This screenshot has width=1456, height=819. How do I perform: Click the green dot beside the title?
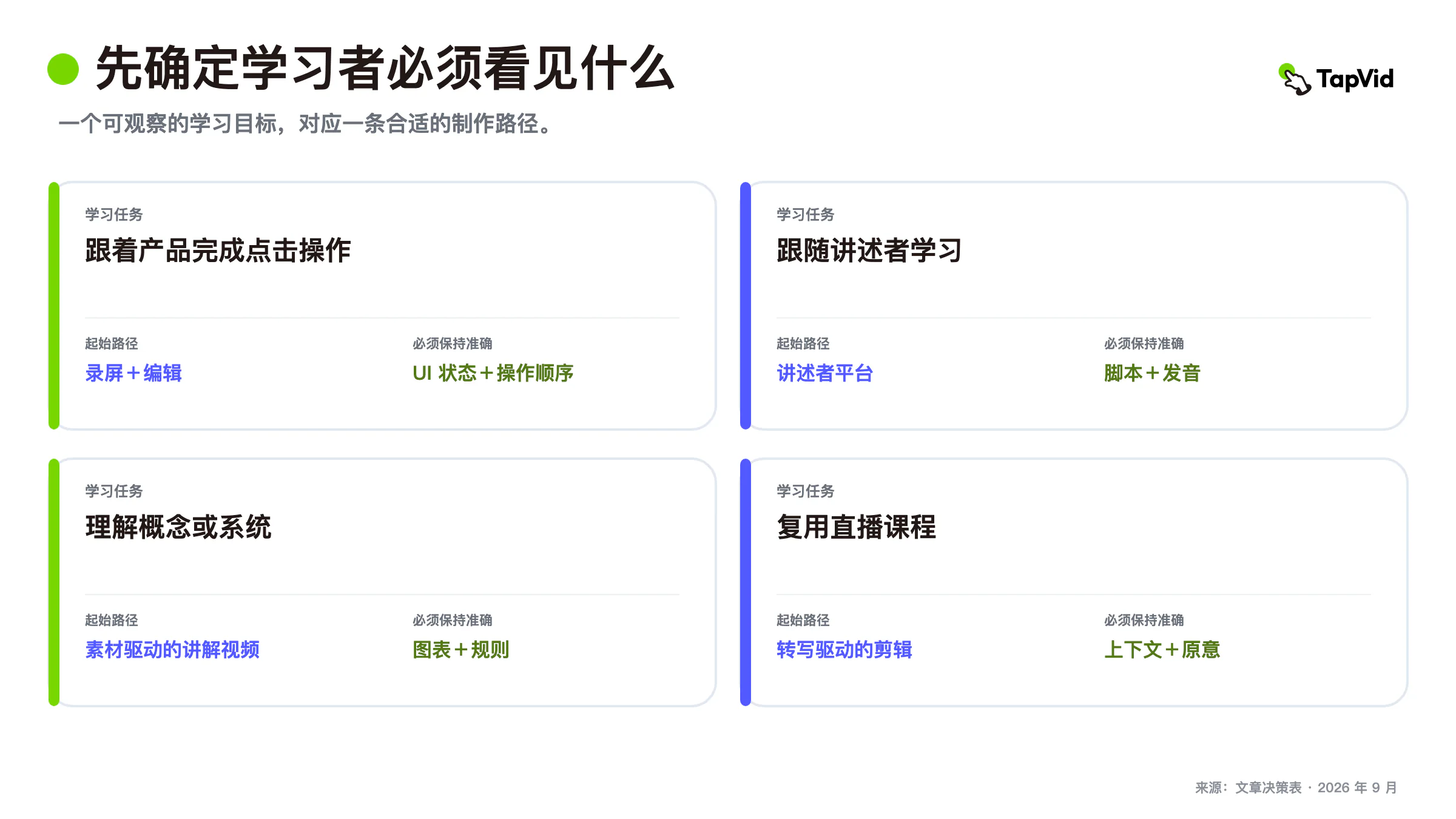pos(63,69)
